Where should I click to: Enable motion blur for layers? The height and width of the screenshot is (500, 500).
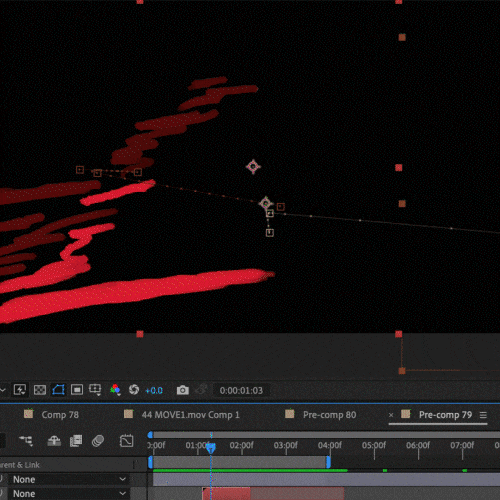98,441
